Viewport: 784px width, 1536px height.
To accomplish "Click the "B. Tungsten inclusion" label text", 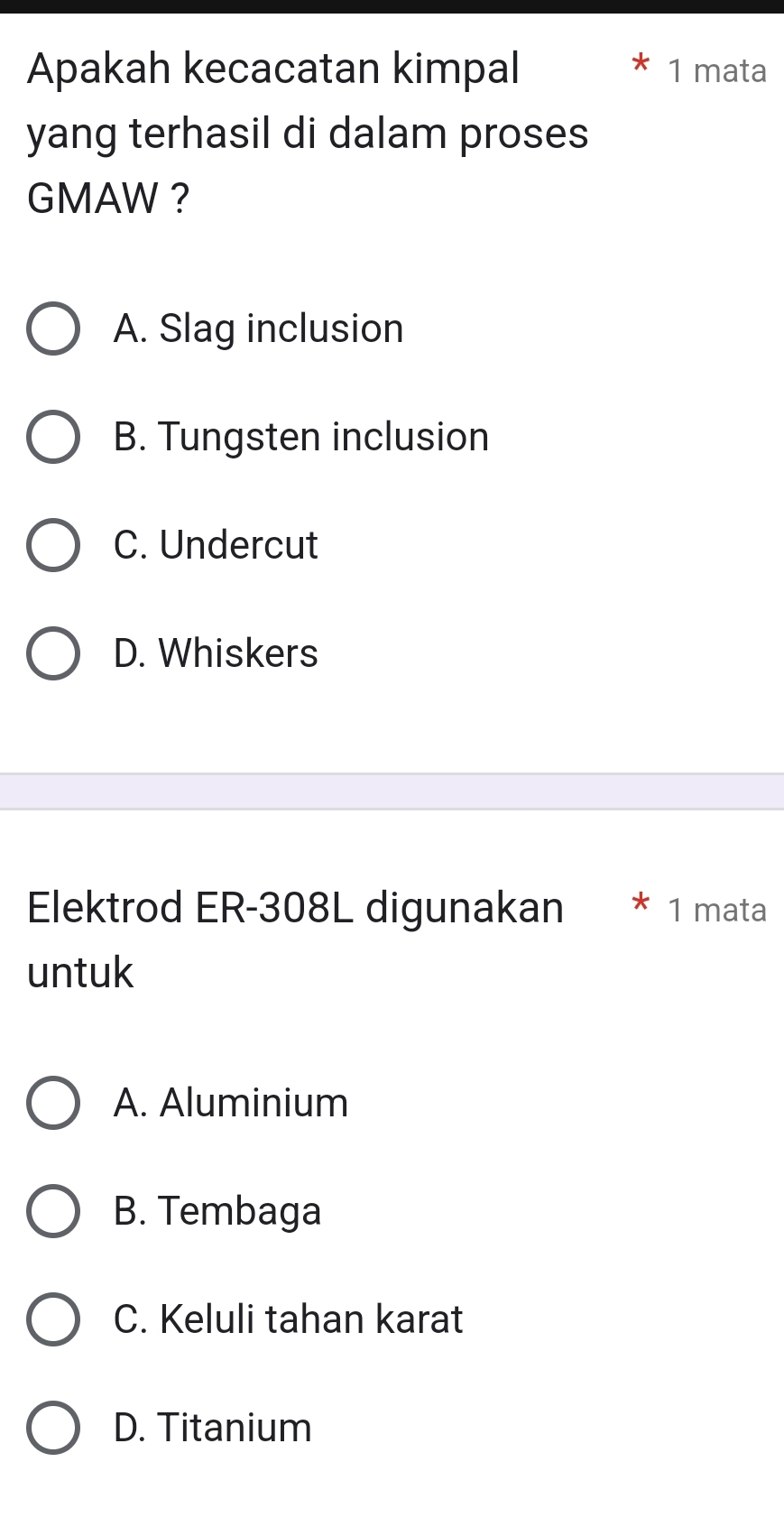I will pos(301,437).
